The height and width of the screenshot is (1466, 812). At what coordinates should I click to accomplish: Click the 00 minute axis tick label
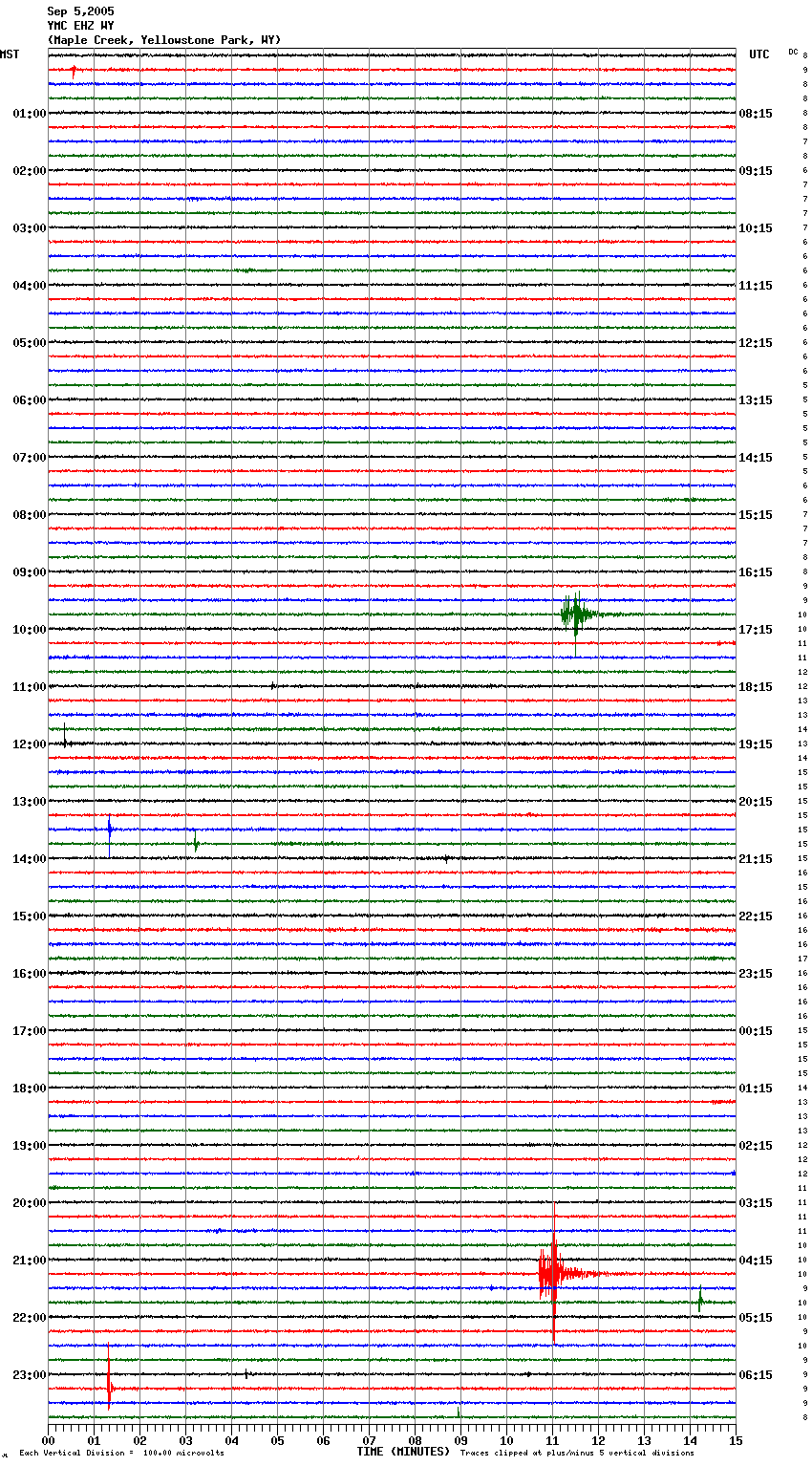coord(48,1441)
